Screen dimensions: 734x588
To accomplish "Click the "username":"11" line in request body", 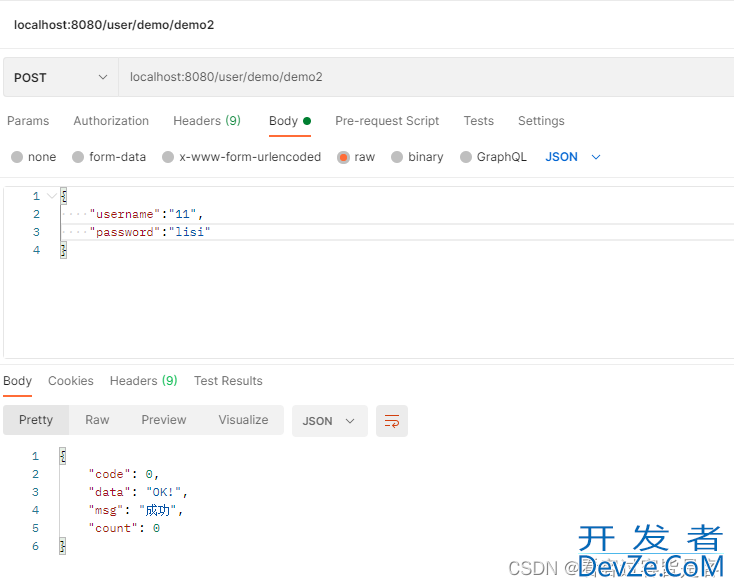I will (146, 214).
